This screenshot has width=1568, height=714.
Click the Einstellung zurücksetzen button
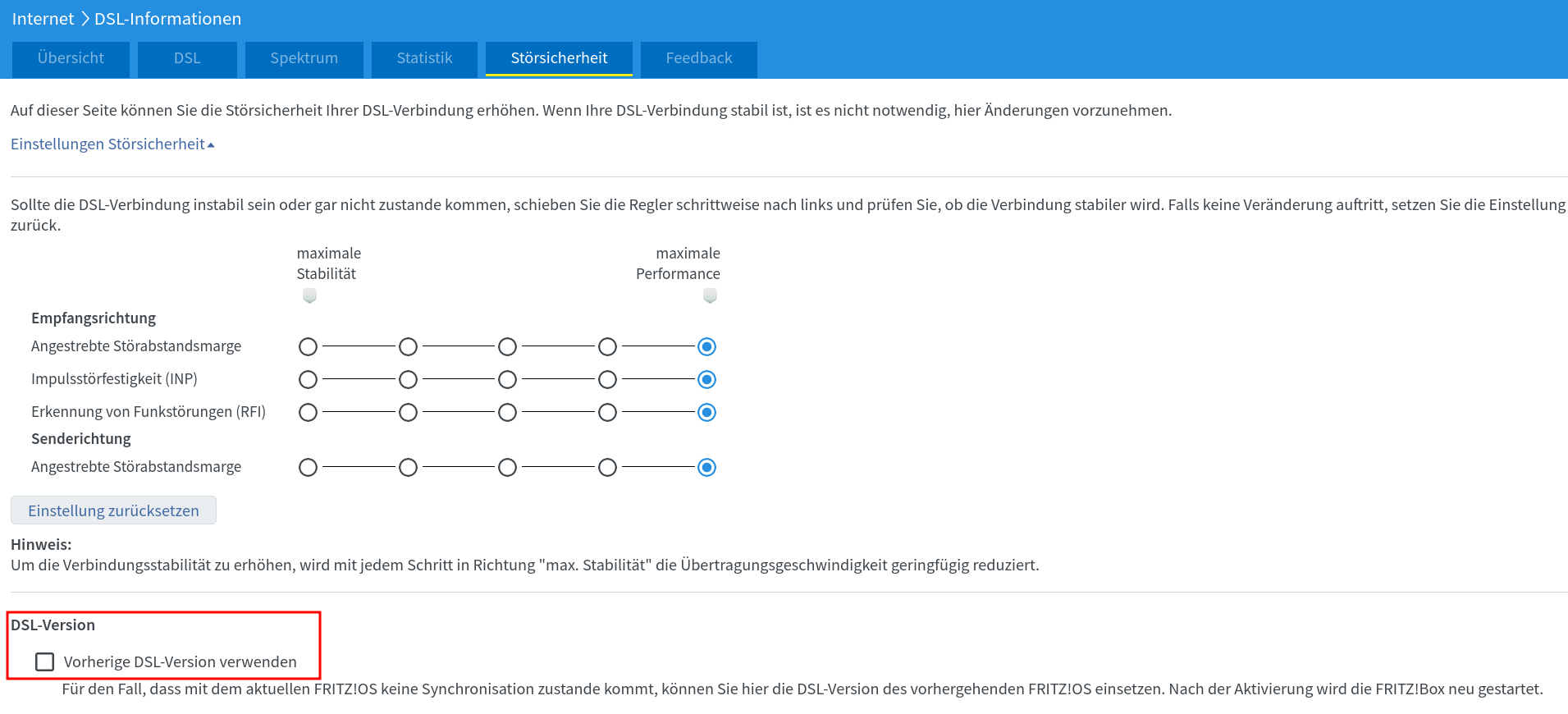113,510
